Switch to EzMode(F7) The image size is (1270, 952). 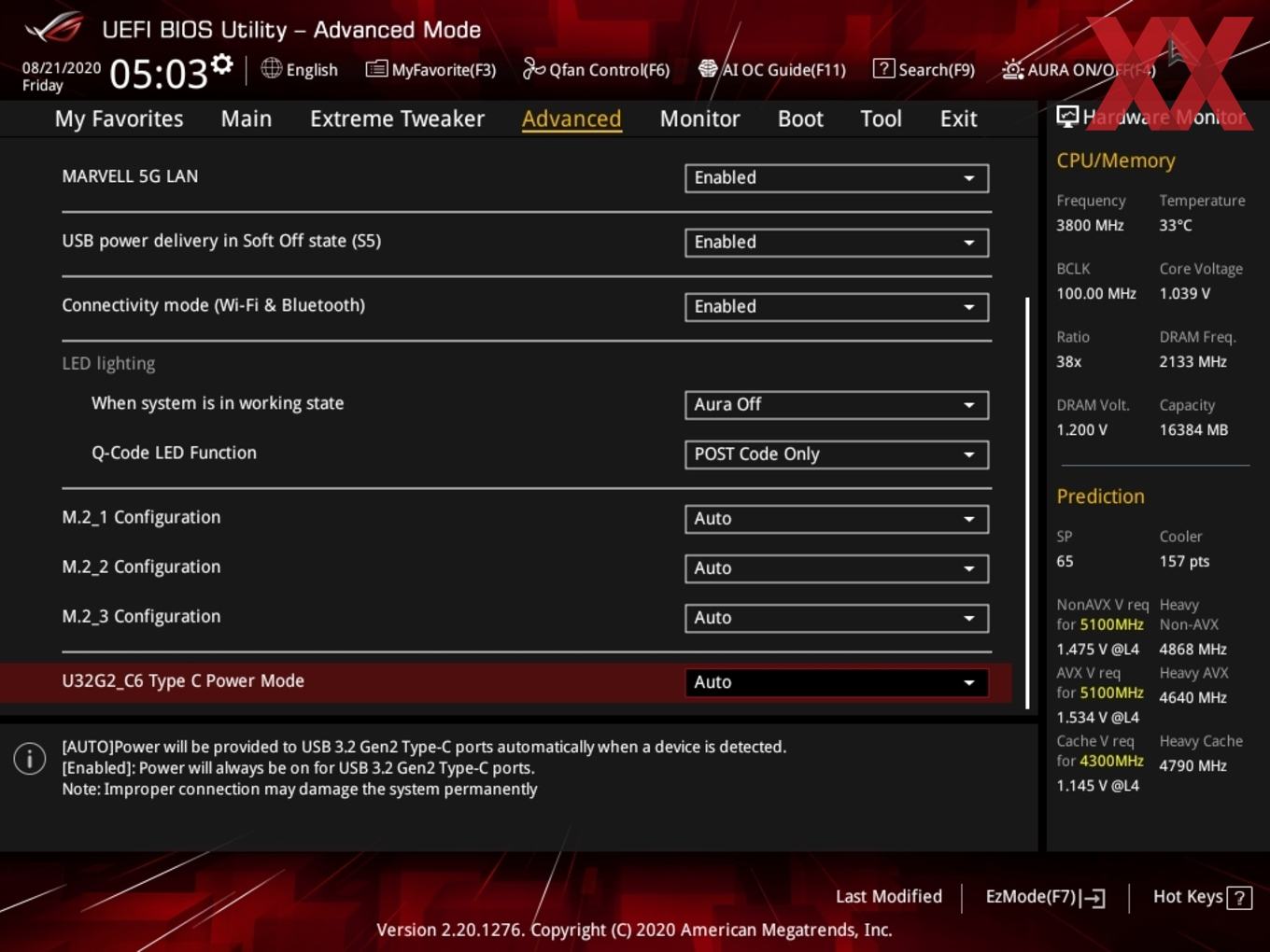(1046, 897)
